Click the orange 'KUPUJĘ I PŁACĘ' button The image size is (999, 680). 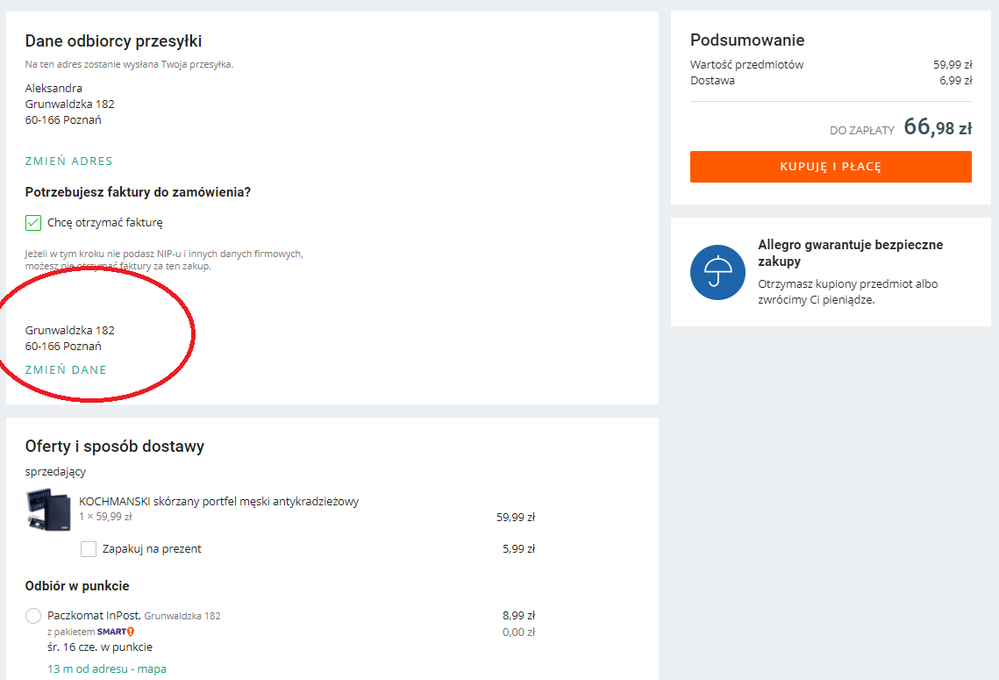pyautogui.click(x=831, y=166)
